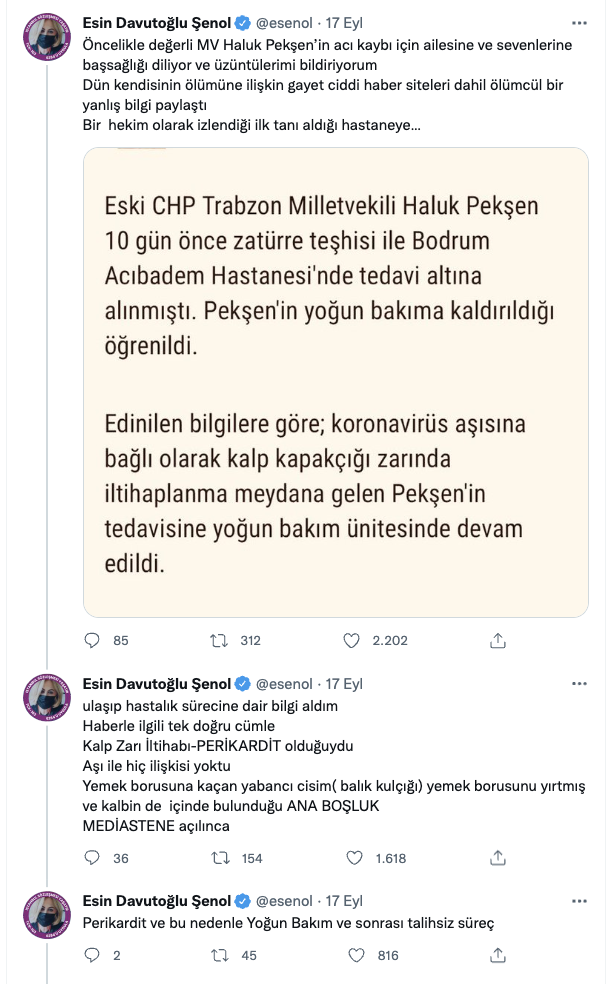Open more options for the first tweet
Image resolution: width=606 pixels, height=984 pixels.
tap(579, 21)
